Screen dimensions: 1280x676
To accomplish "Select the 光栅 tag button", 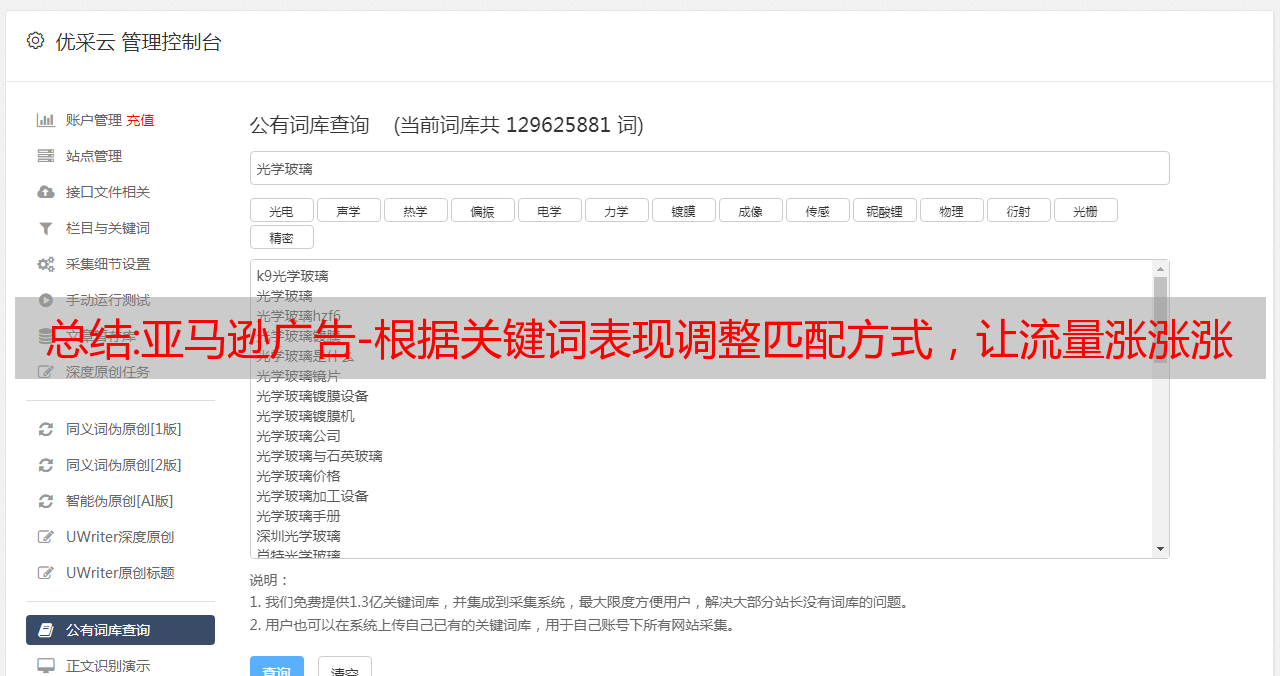I will click(1085, 210).
